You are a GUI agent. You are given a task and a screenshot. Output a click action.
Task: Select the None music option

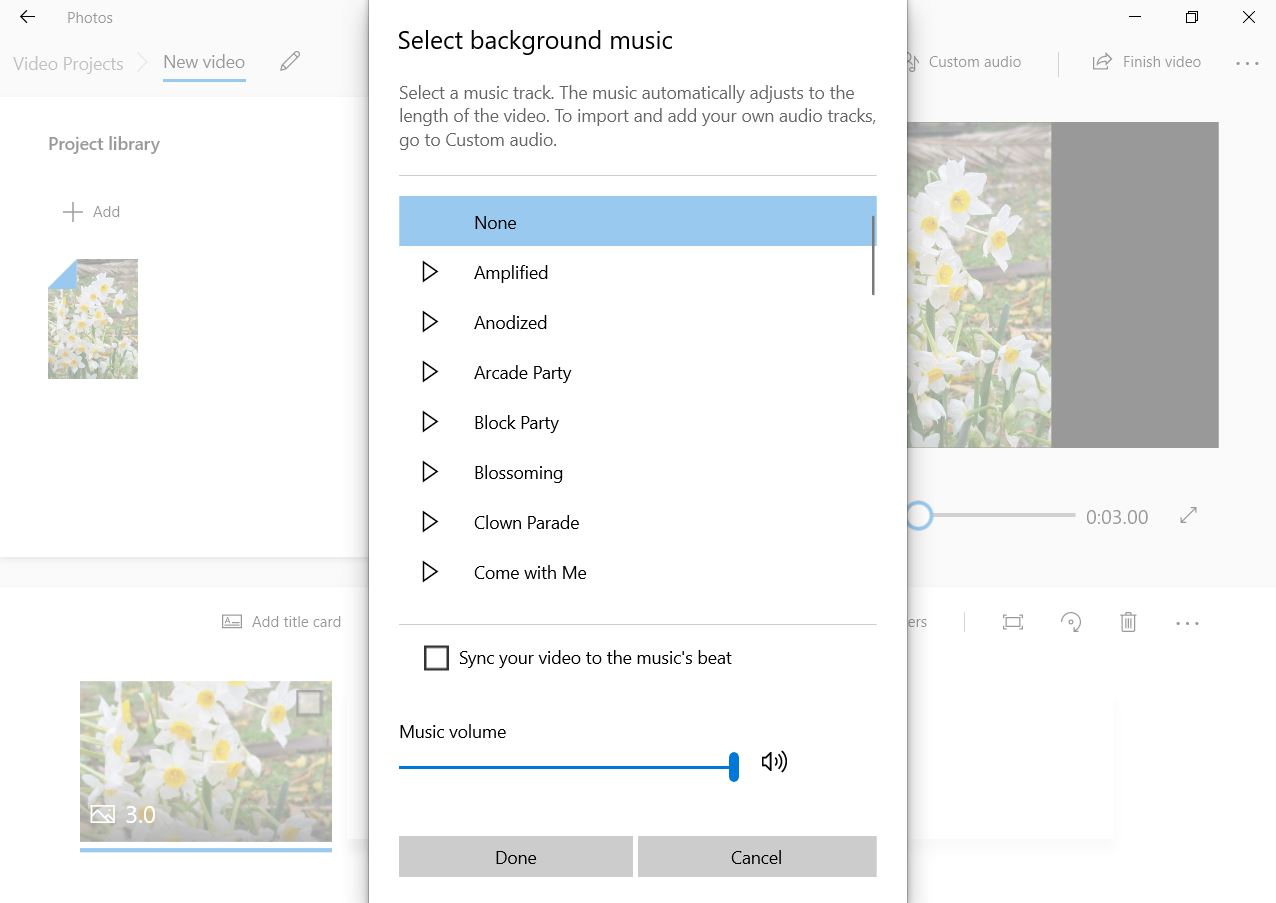point(637,222)
